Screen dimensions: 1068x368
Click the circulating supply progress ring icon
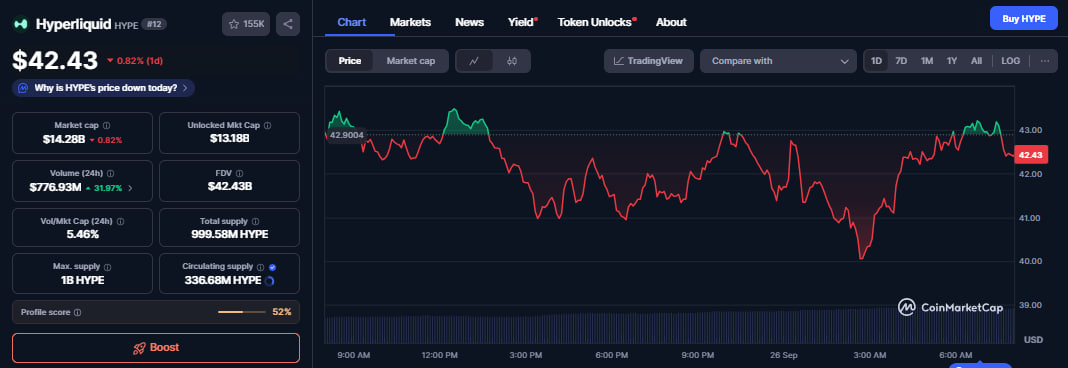[x=270, y=280]
